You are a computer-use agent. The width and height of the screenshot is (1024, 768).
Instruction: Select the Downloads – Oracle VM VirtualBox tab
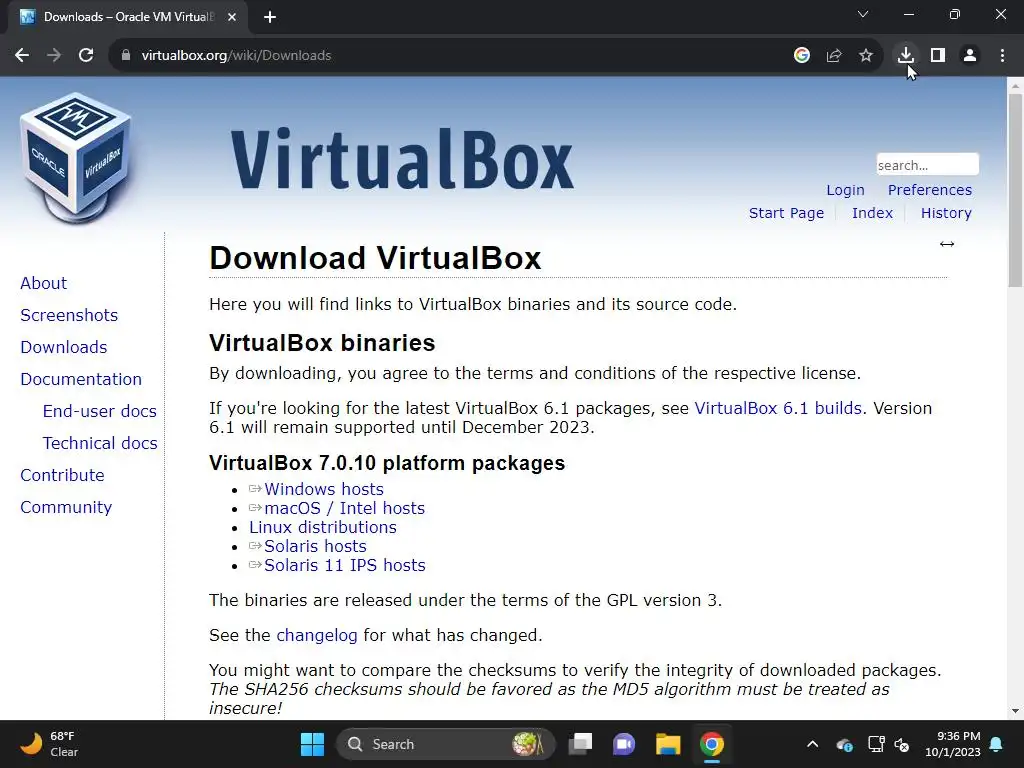coord(127,17)
